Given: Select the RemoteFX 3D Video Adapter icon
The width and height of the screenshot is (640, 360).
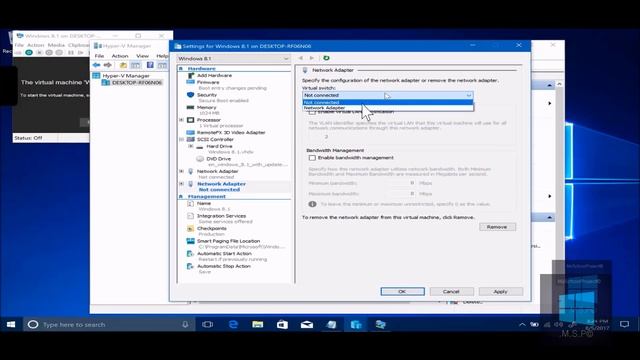Looking at the screenshot, I should pyautogui.click(x=190, y=133).
